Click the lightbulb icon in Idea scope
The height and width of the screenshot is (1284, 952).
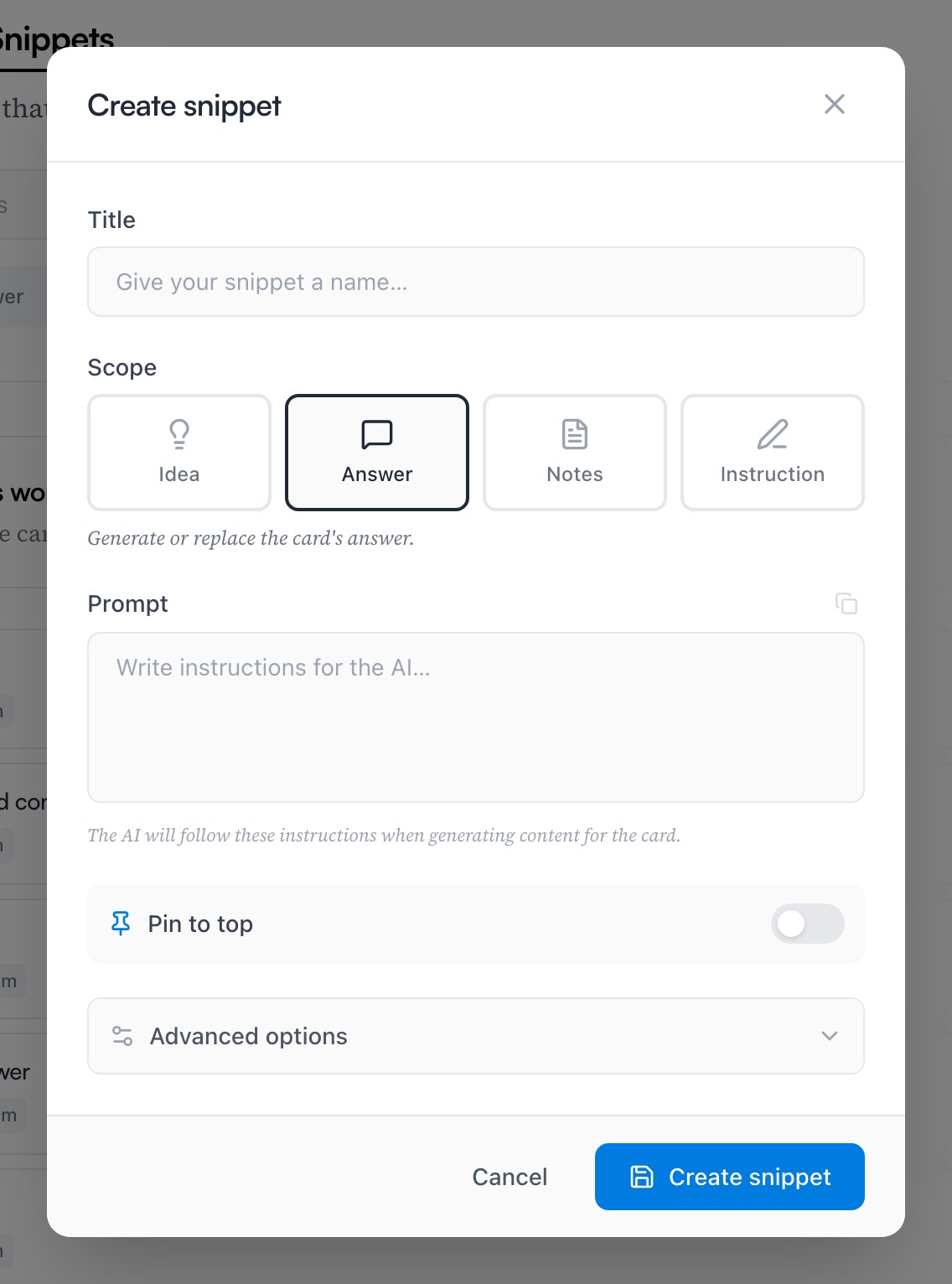[179, 434]
